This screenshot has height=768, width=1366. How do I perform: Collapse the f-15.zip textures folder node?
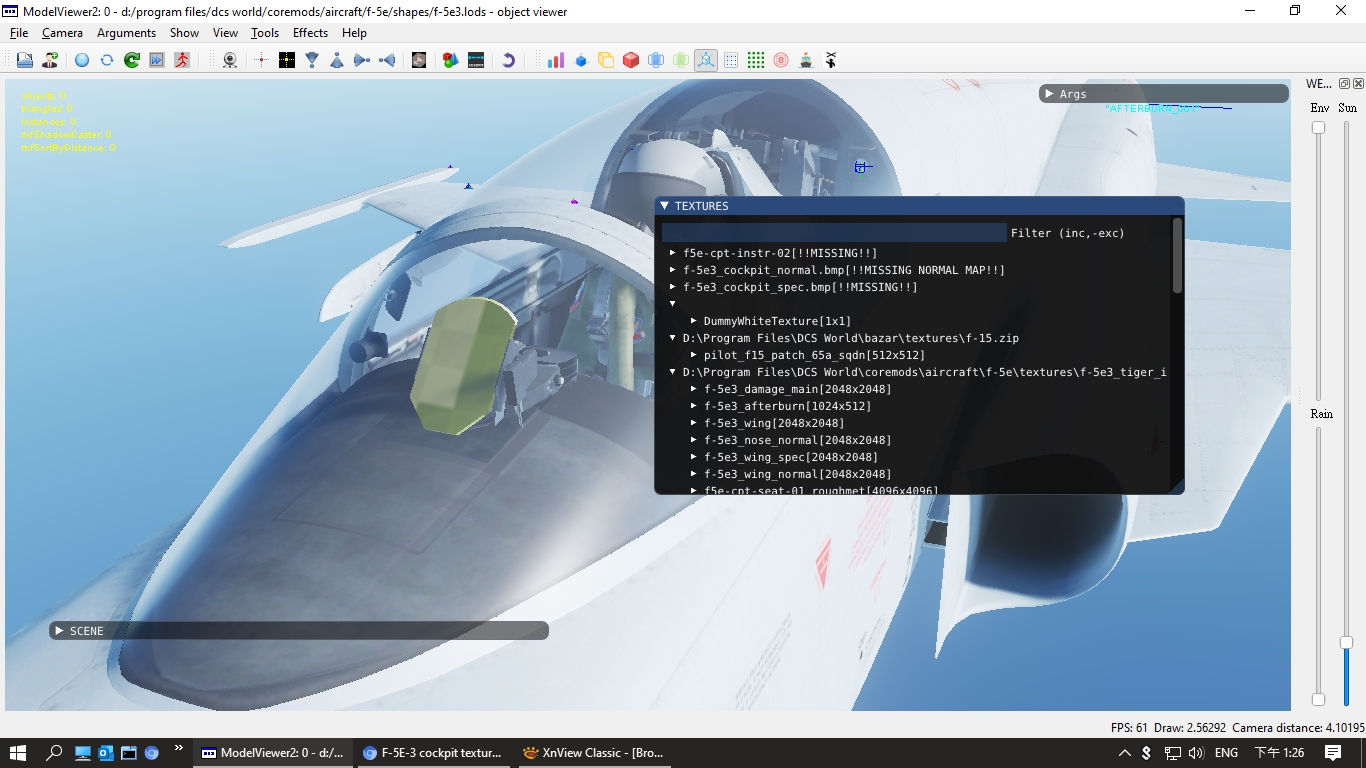[x=673, y=338]
